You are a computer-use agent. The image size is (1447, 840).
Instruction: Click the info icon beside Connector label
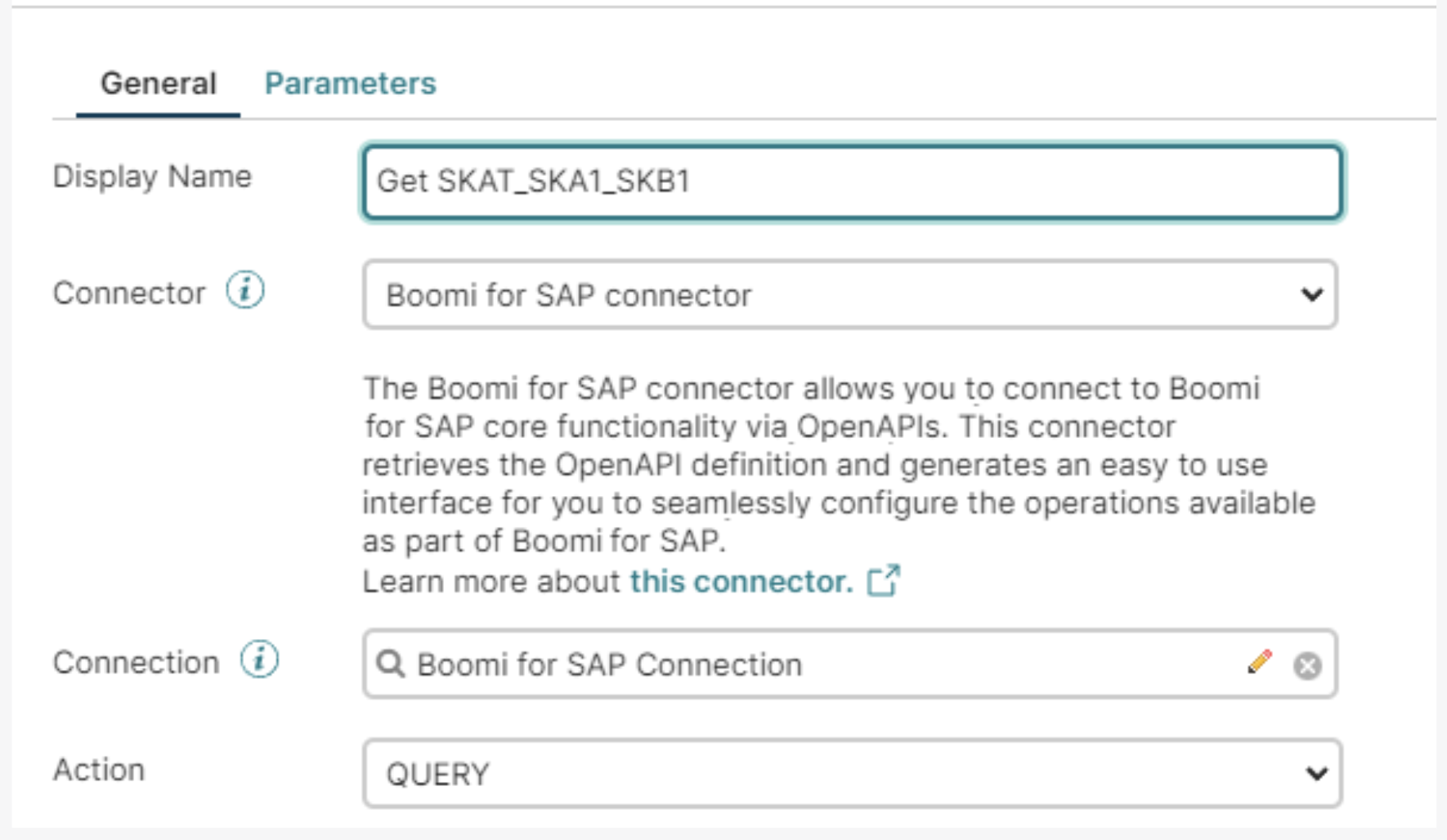tap(245, 290)
